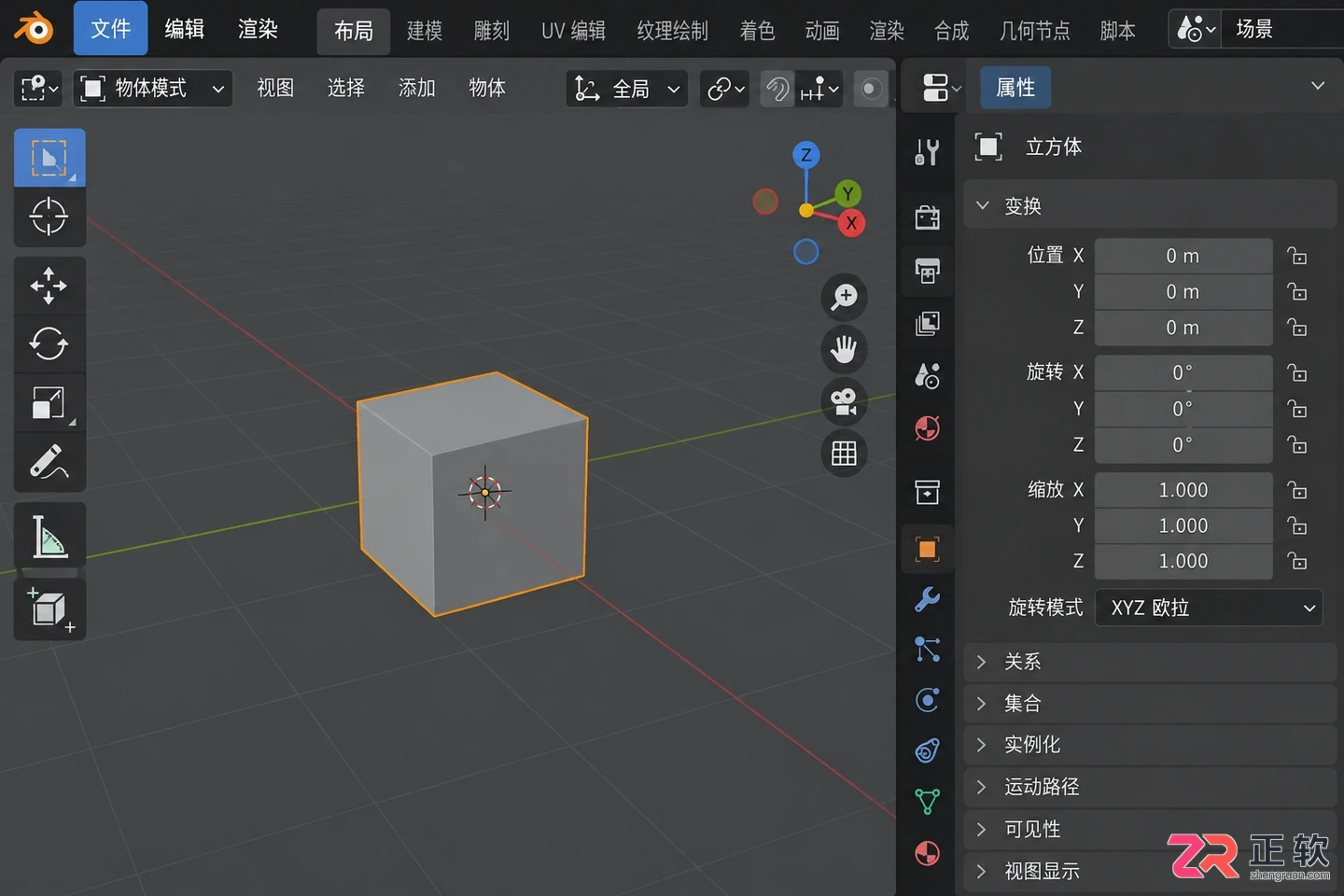Open the Render properties tab icon
This screenshot has height=896, width=1344.
pos(927,217)
